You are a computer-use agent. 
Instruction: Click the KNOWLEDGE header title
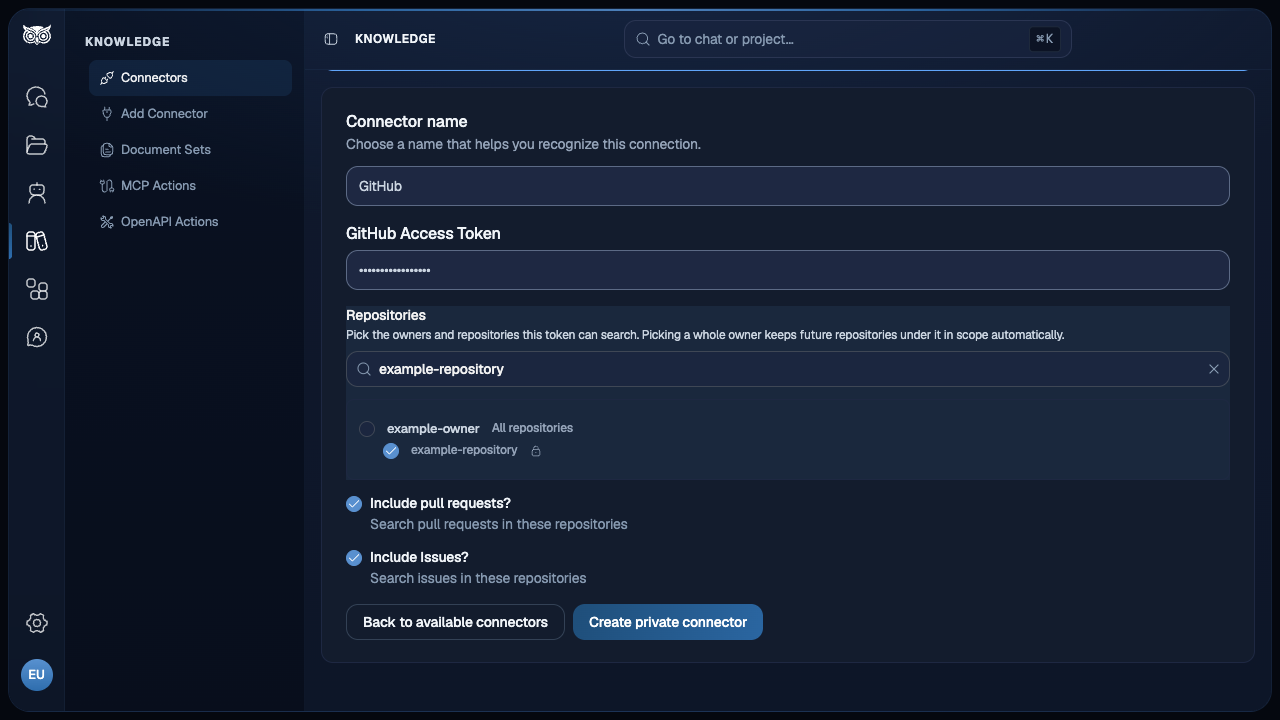coord(395,39)
